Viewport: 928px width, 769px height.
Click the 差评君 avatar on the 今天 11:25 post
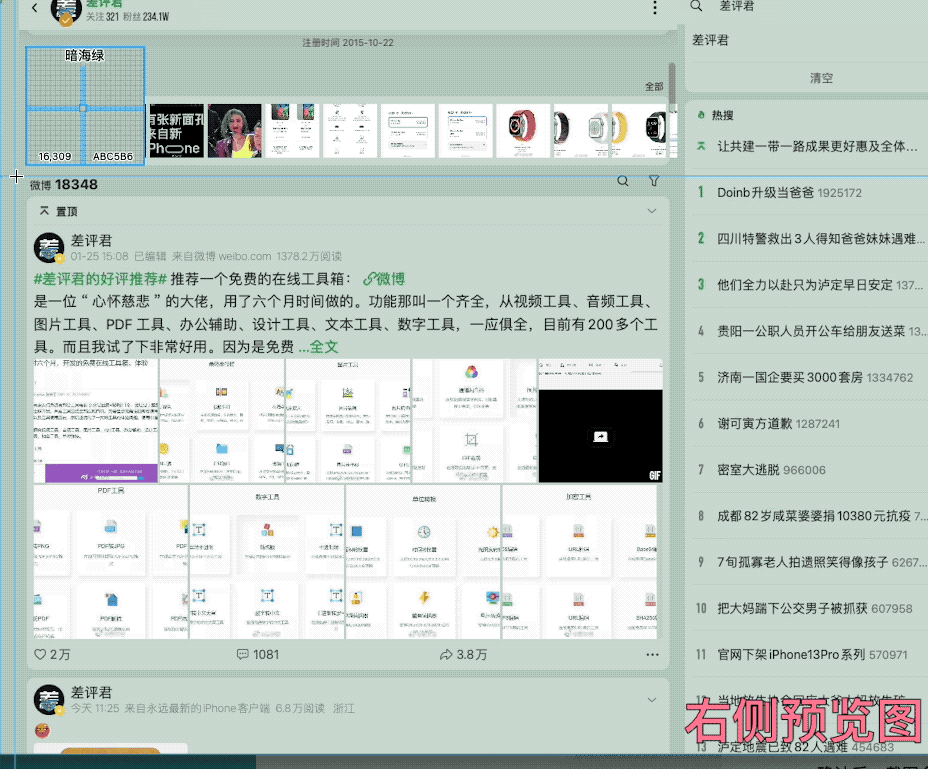point(49,700)
